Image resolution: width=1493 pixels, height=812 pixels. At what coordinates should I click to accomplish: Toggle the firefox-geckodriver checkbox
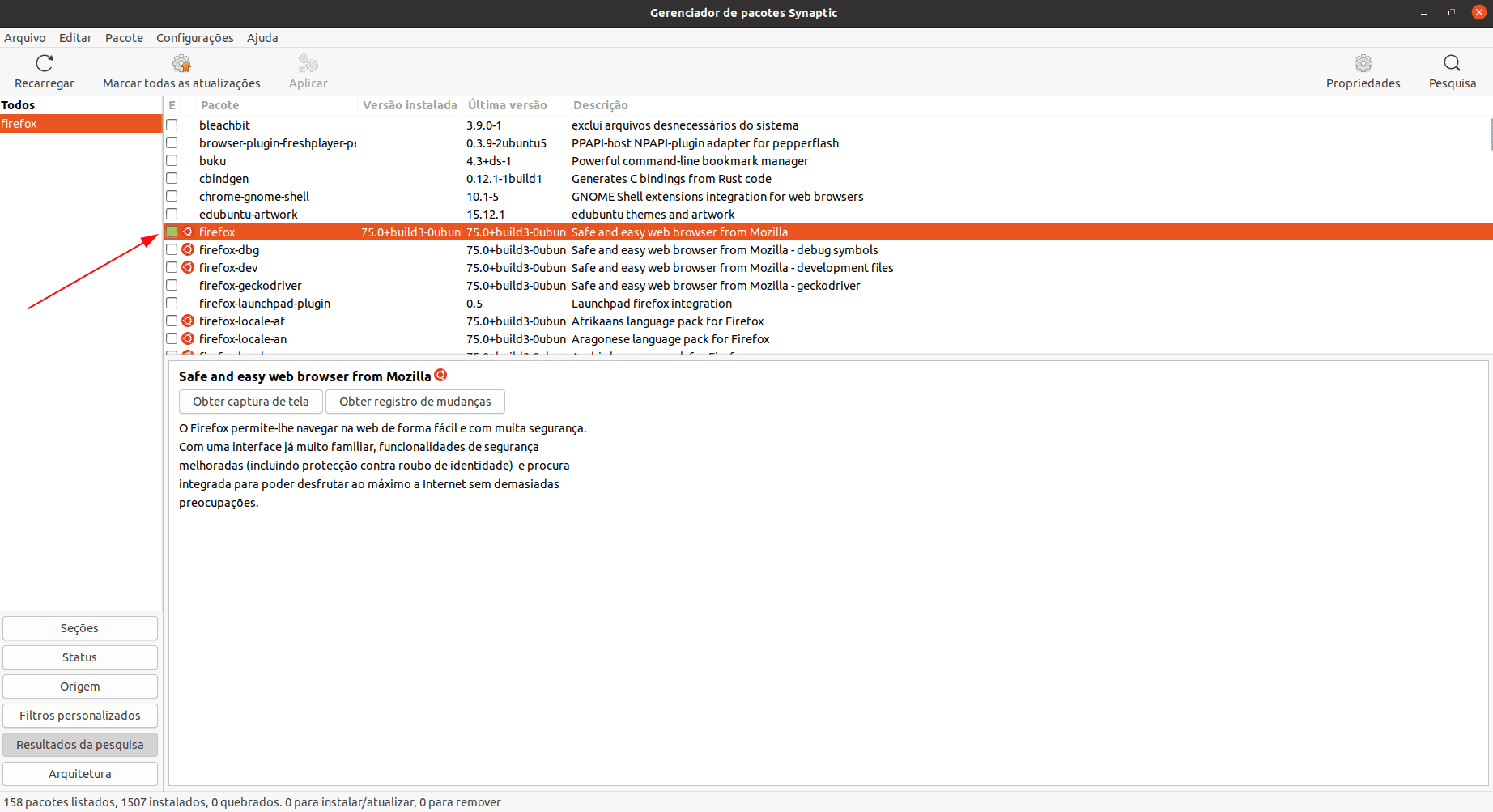(172, 285)
